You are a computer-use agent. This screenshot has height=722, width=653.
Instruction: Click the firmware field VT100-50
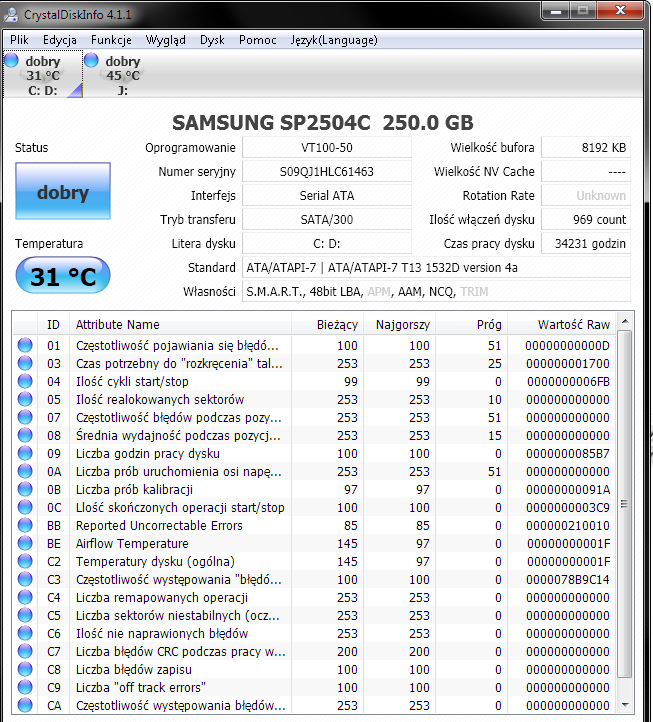tap(326, 148)
